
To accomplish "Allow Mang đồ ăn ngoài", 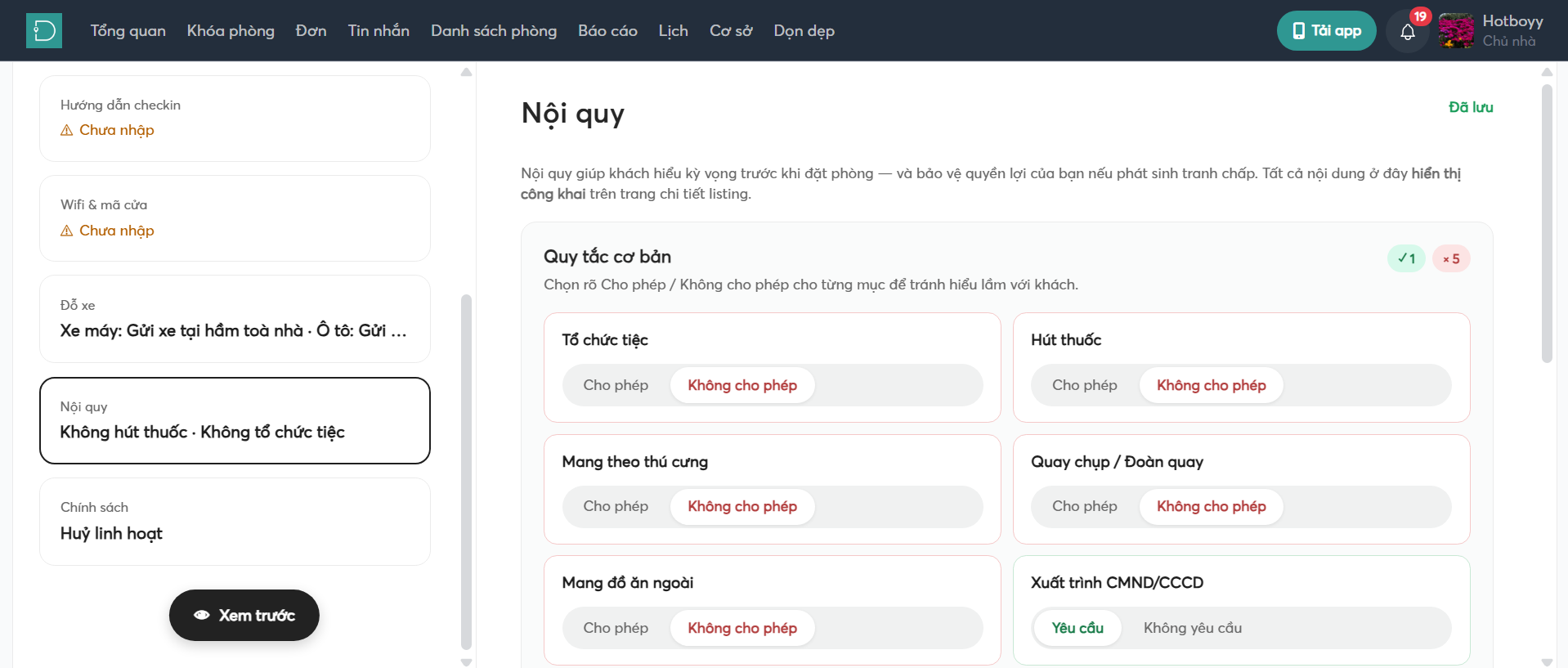I will [x=616, y=628].
